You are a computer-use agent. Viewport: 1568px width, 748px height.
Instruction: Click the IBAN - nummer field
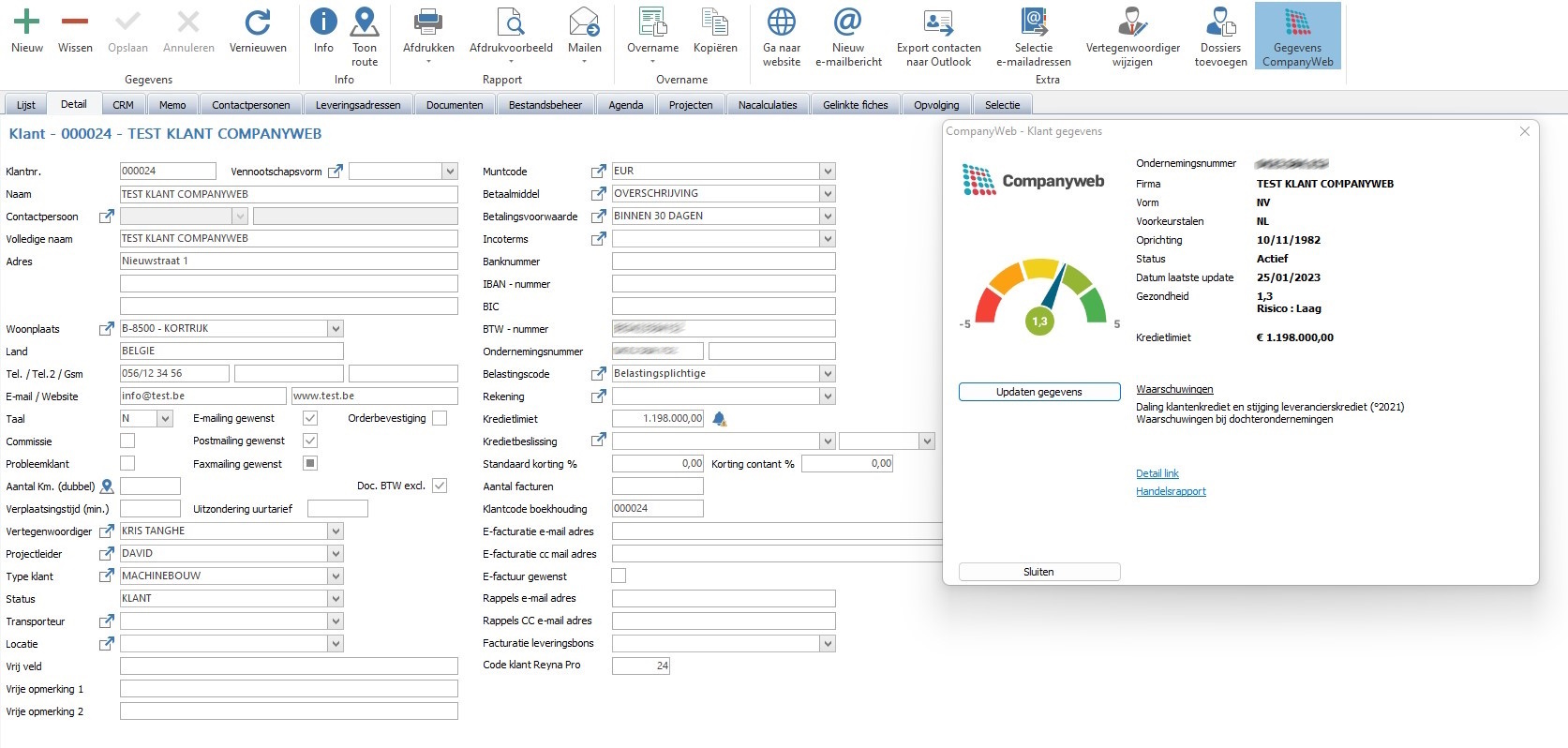pyautogui.click(x=724, y=284)
